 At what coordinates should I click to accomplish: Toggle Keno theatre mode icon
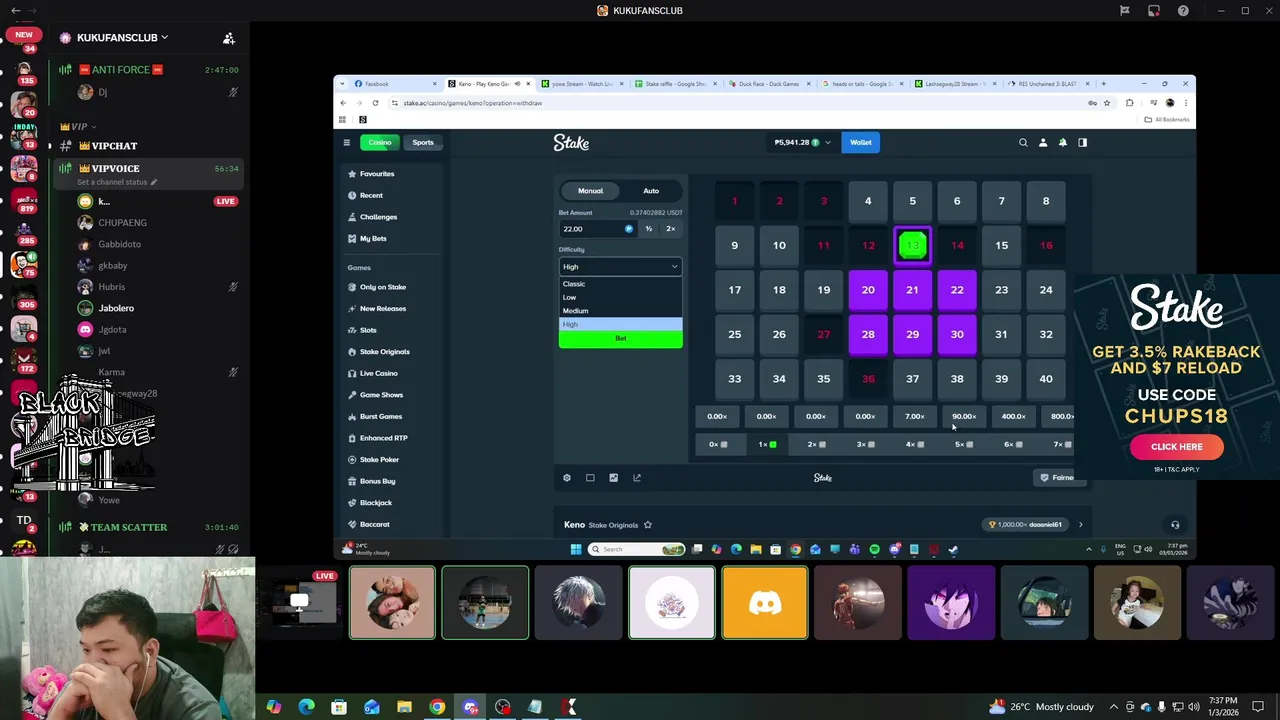point(590,478)
